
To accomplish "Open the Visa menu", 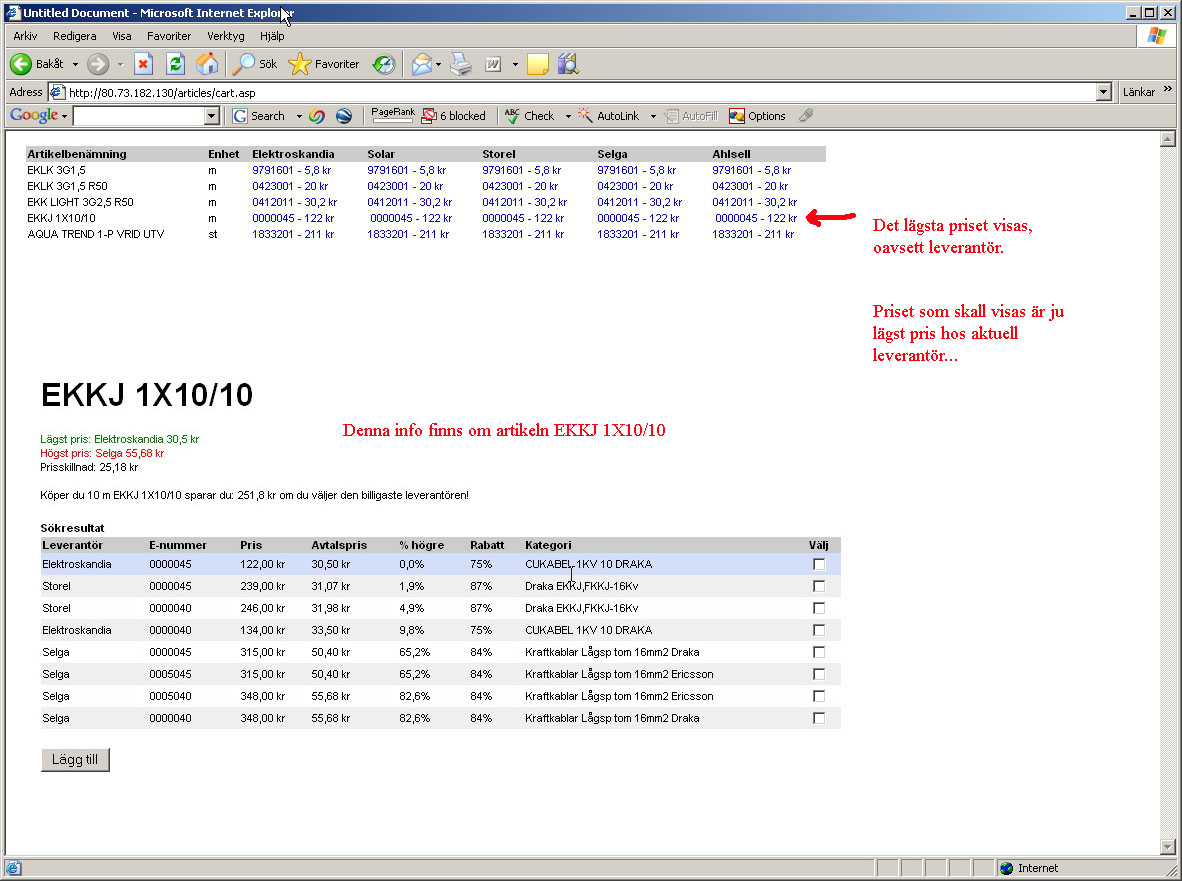I will coord(121,36).
